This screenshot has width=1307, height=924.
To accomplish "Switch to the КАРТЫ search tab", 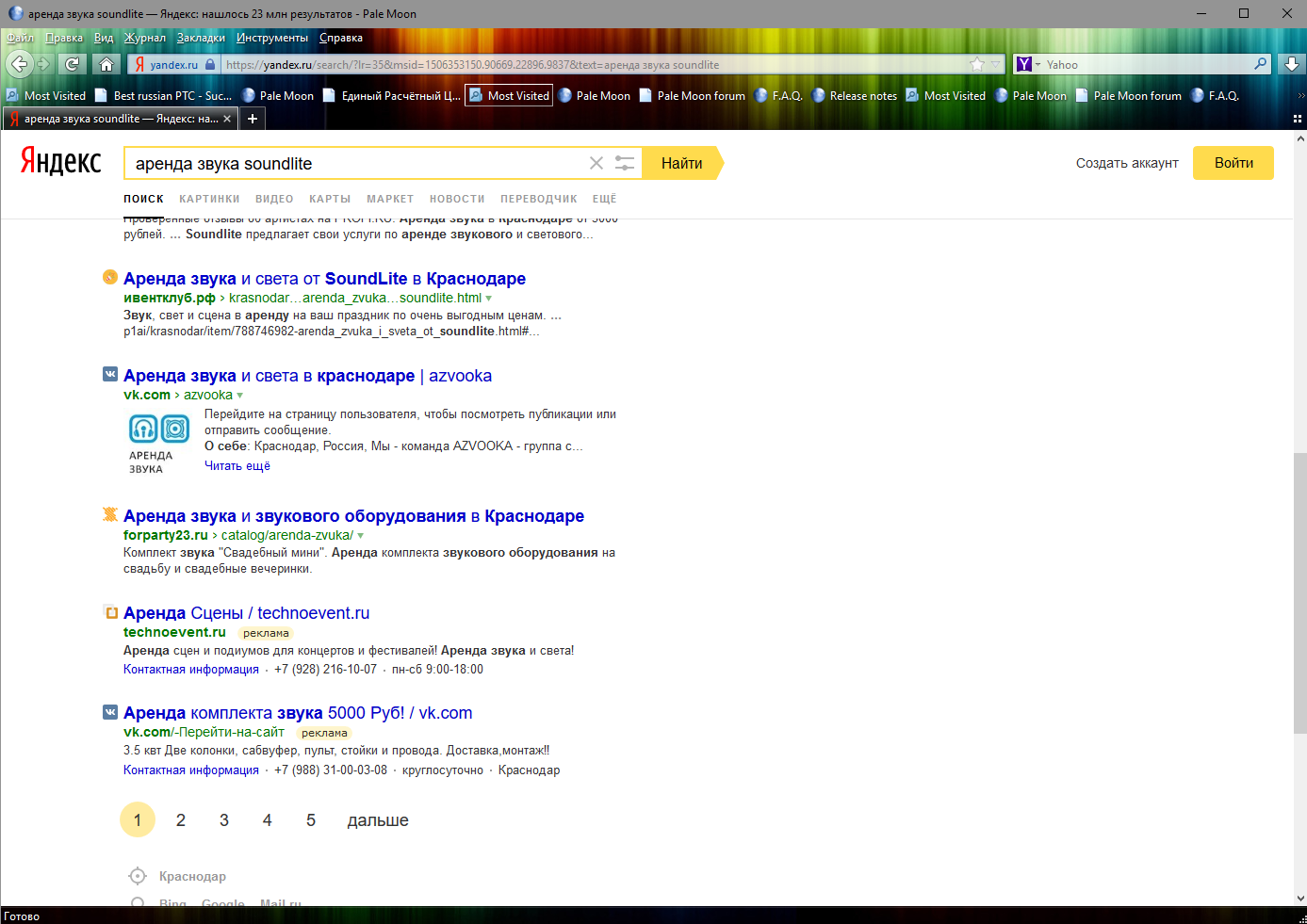I will tap(330, 199).
